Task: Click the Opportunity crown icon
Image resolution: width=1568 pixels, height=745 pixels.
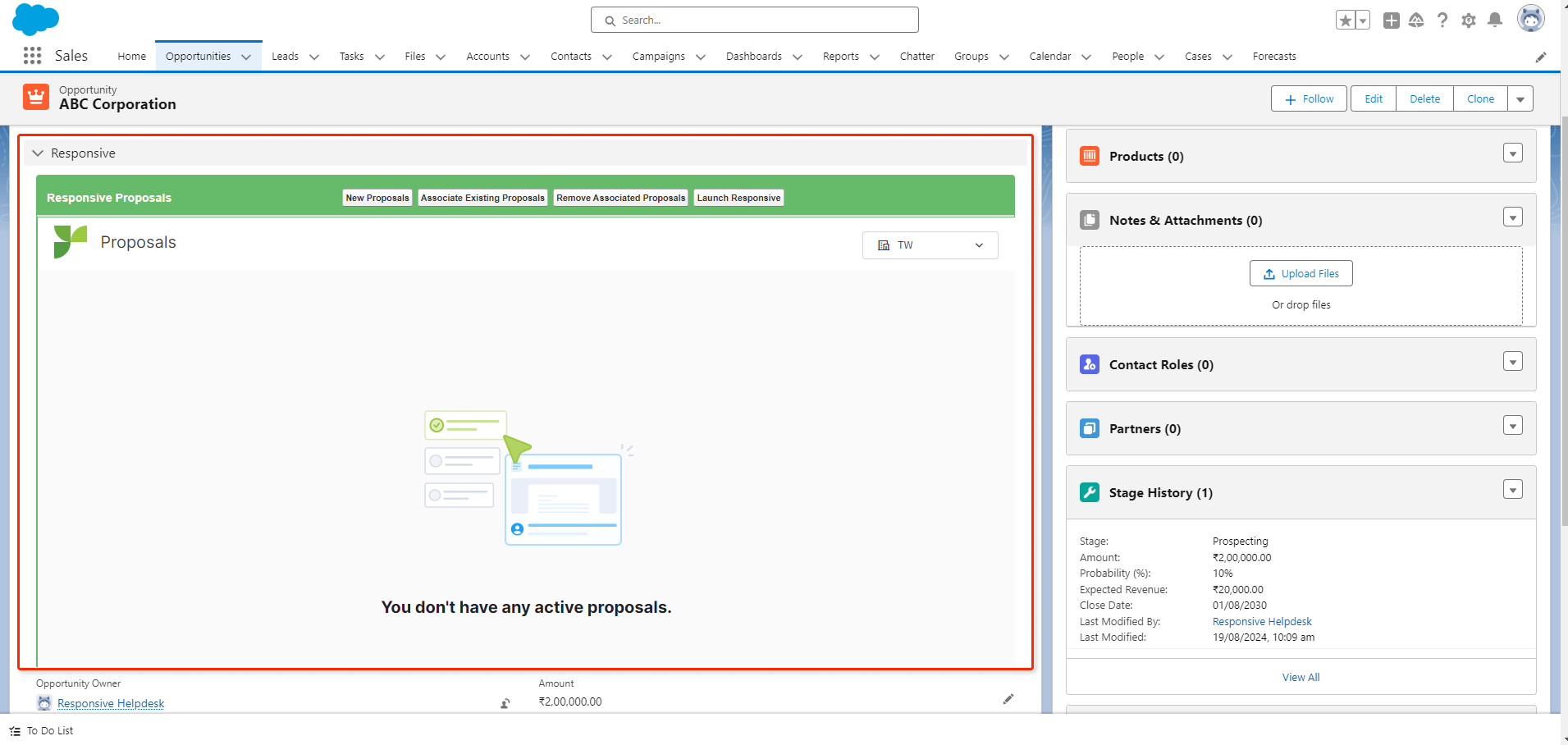Action: 36,97
